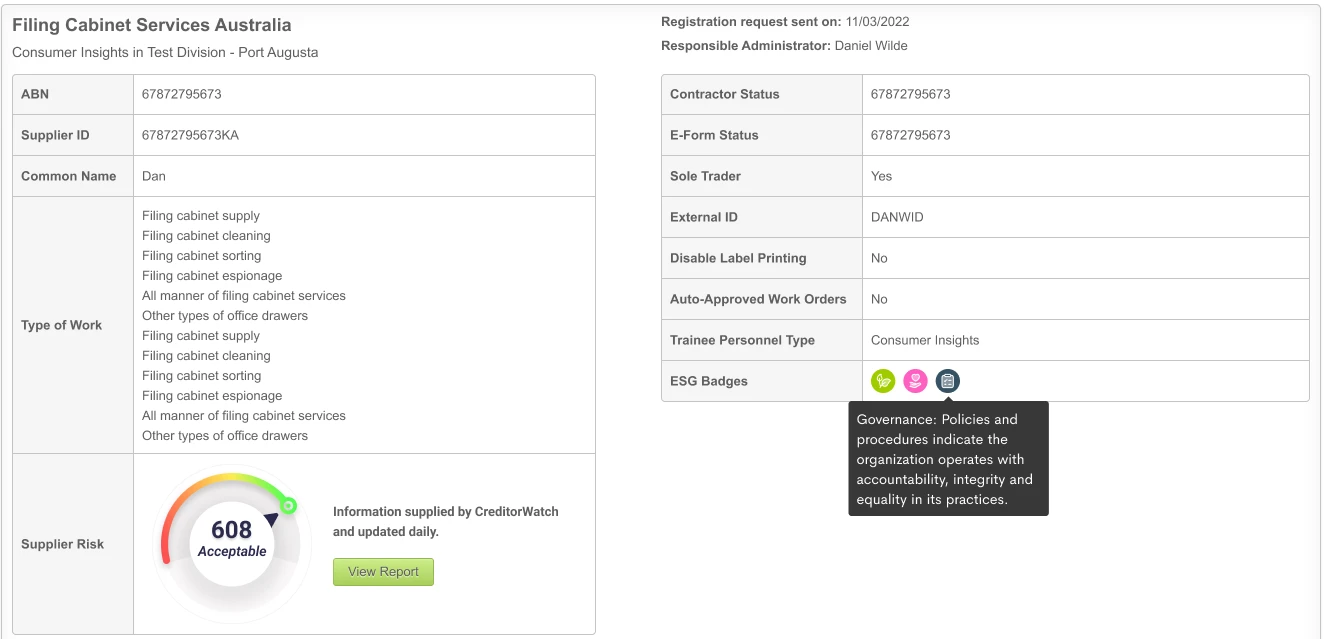The image size is (1326, 639).
Task: Click the Supplier Risk row label
Action: [x=62, y=544]
